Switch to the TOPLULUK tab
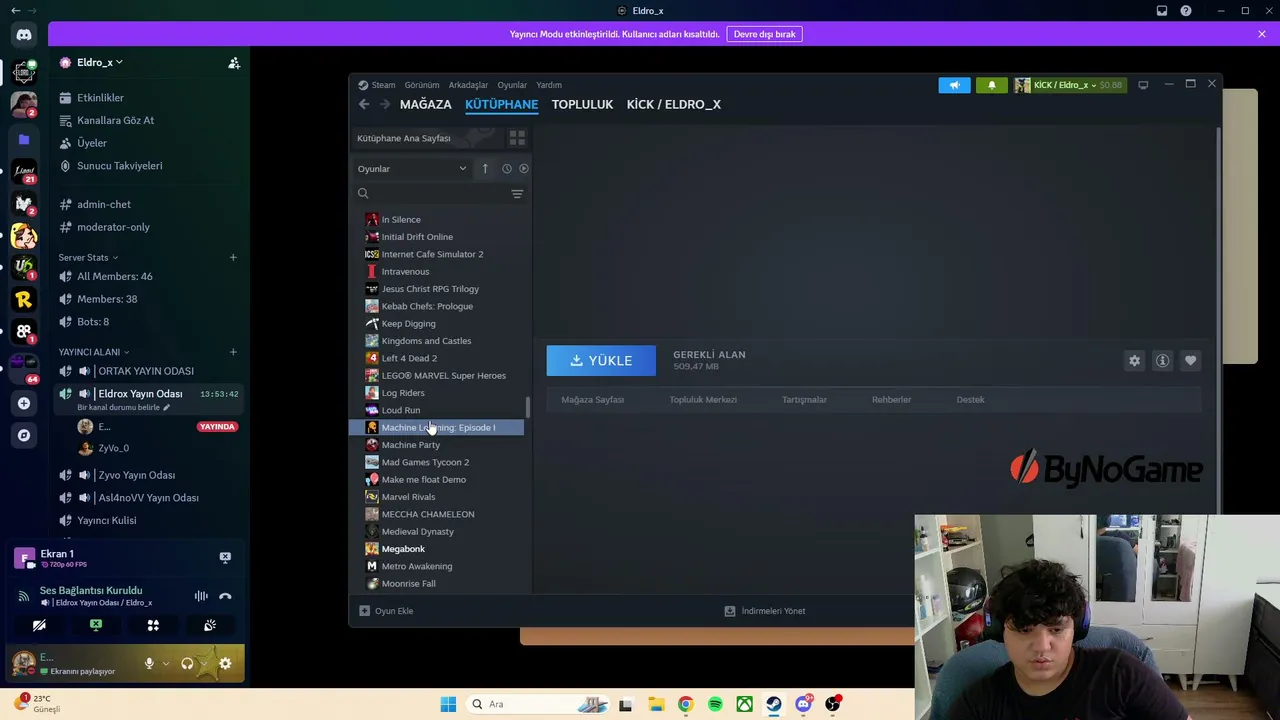The image size is (1280, 720). (x=582, y=104)
